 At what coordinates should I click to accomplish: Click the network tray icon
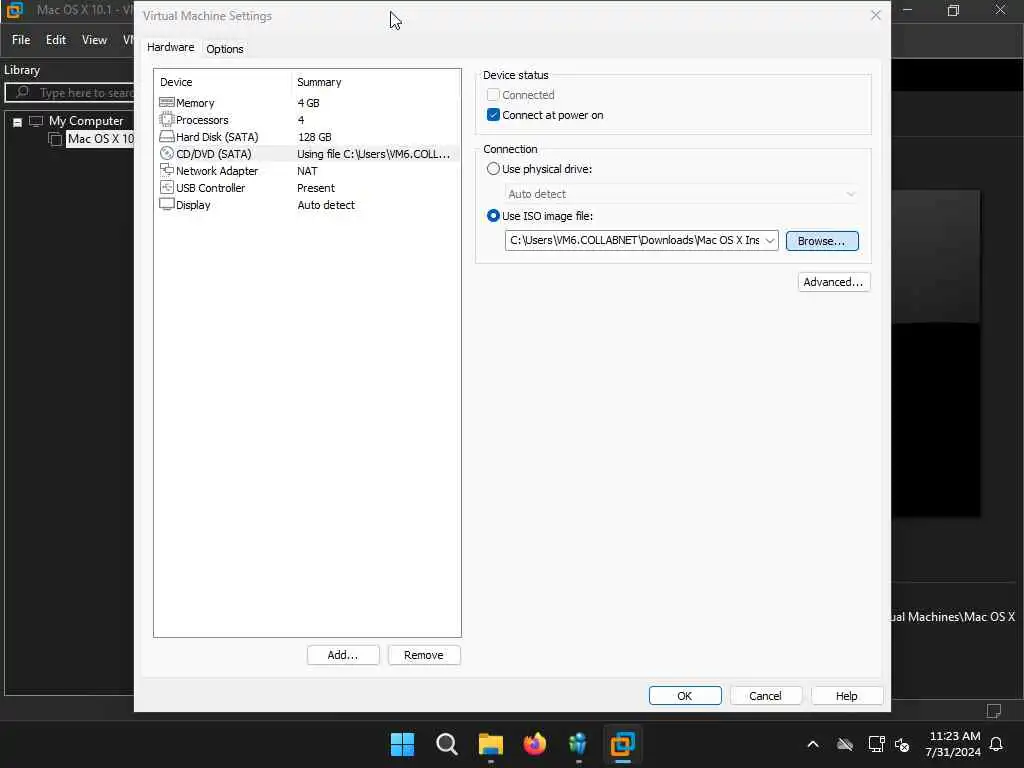876,744
